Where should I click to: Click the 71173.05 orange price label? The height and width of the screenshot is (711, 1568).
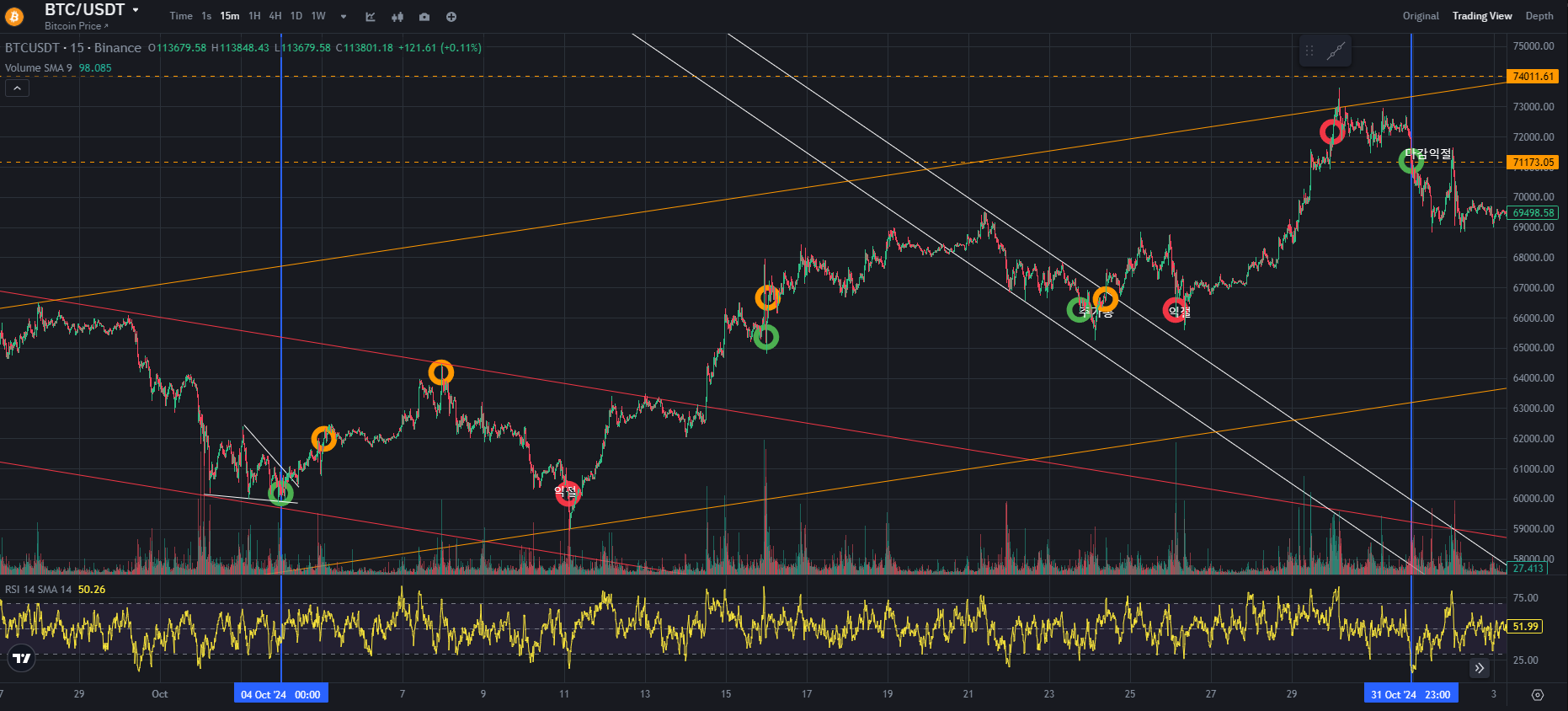tap(1533, 163)
